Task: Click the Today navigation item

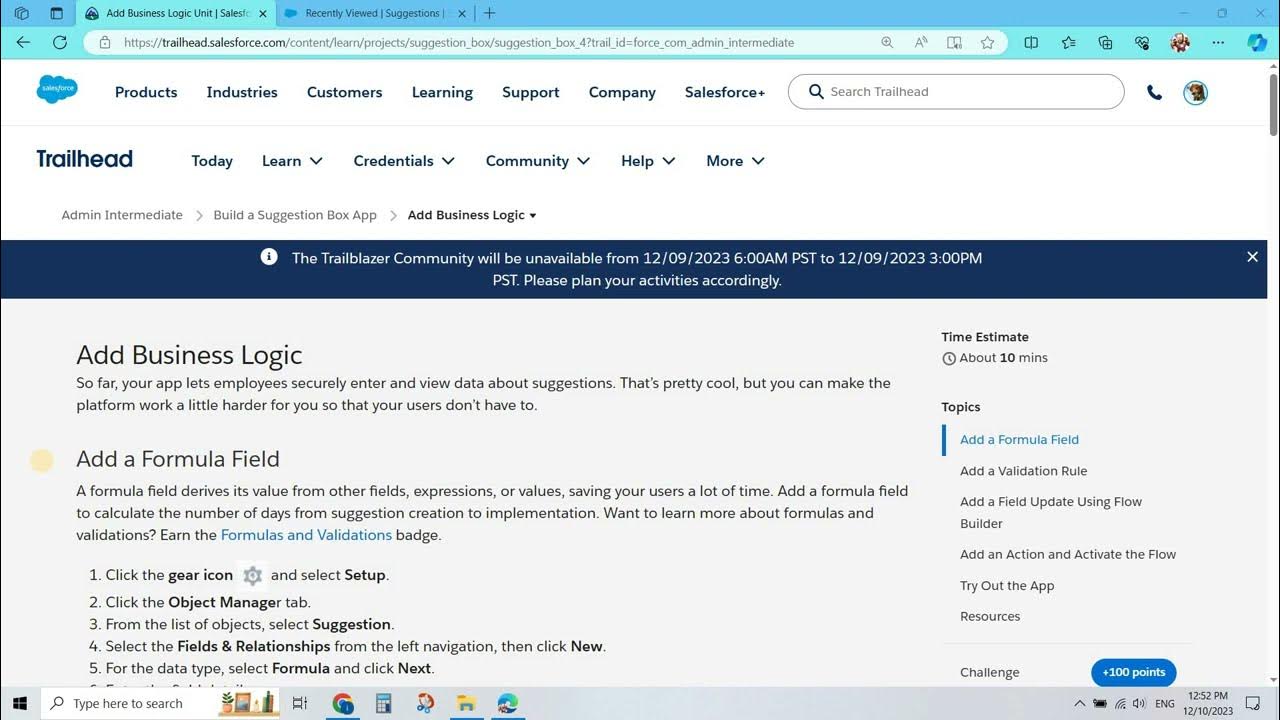Action: pos(212,161)
